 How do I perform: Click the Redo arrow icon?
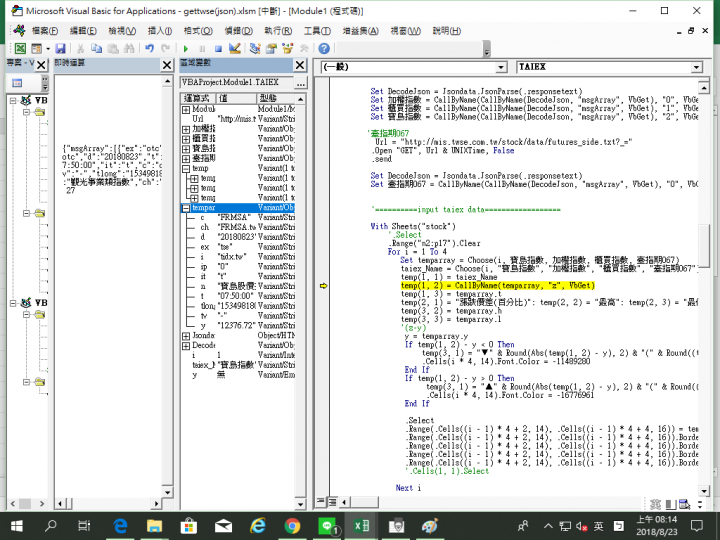tap(166, 48)
